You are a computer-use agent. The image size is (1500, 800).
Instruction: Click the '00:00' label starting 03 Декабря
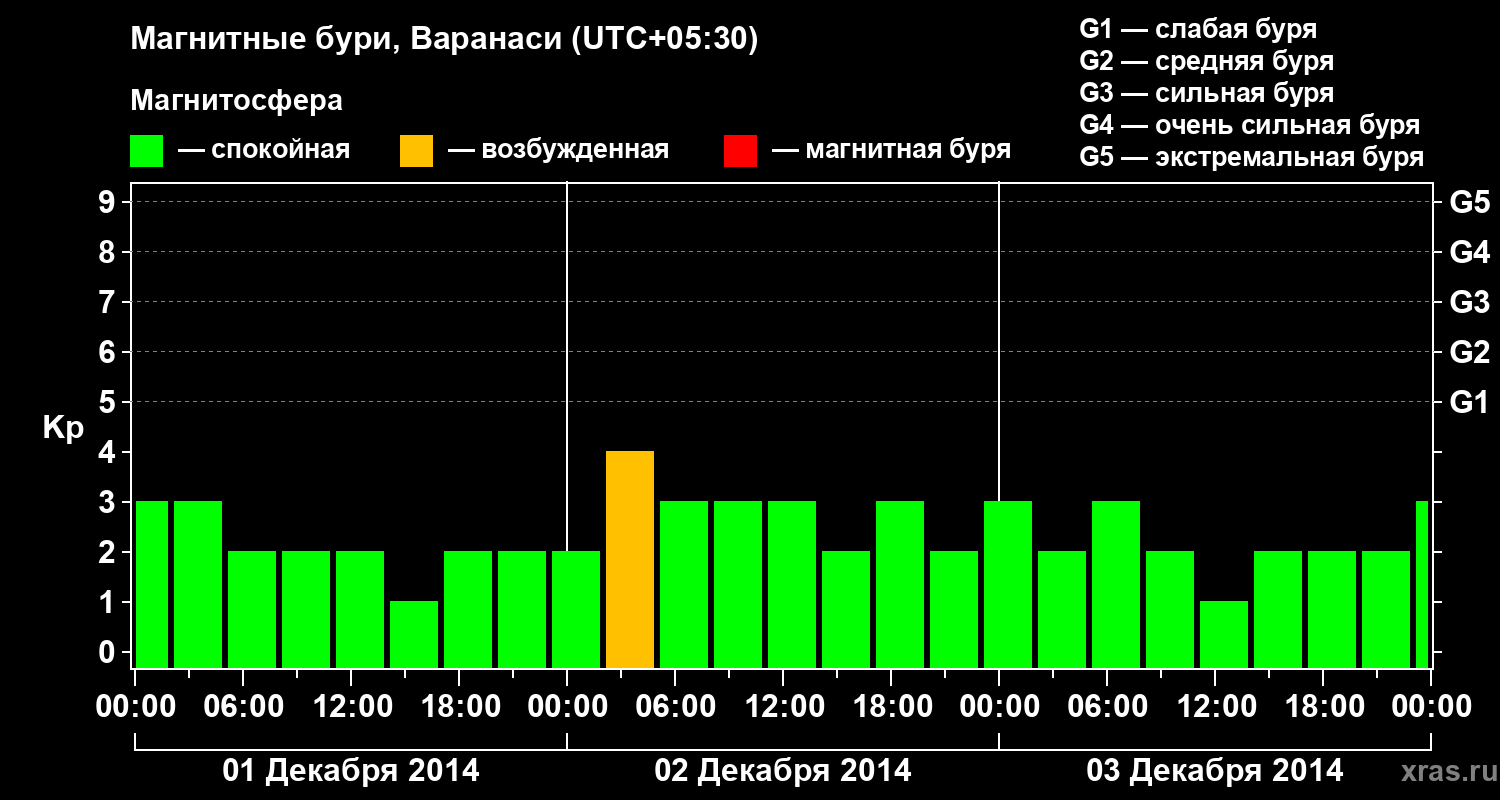click(999, 707)
